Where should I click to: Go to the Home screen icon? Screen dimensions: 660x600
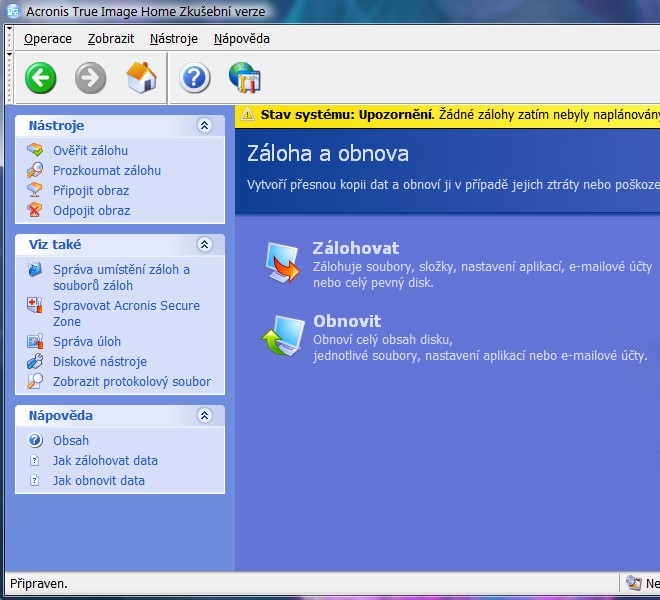click(x=141, y=77)
